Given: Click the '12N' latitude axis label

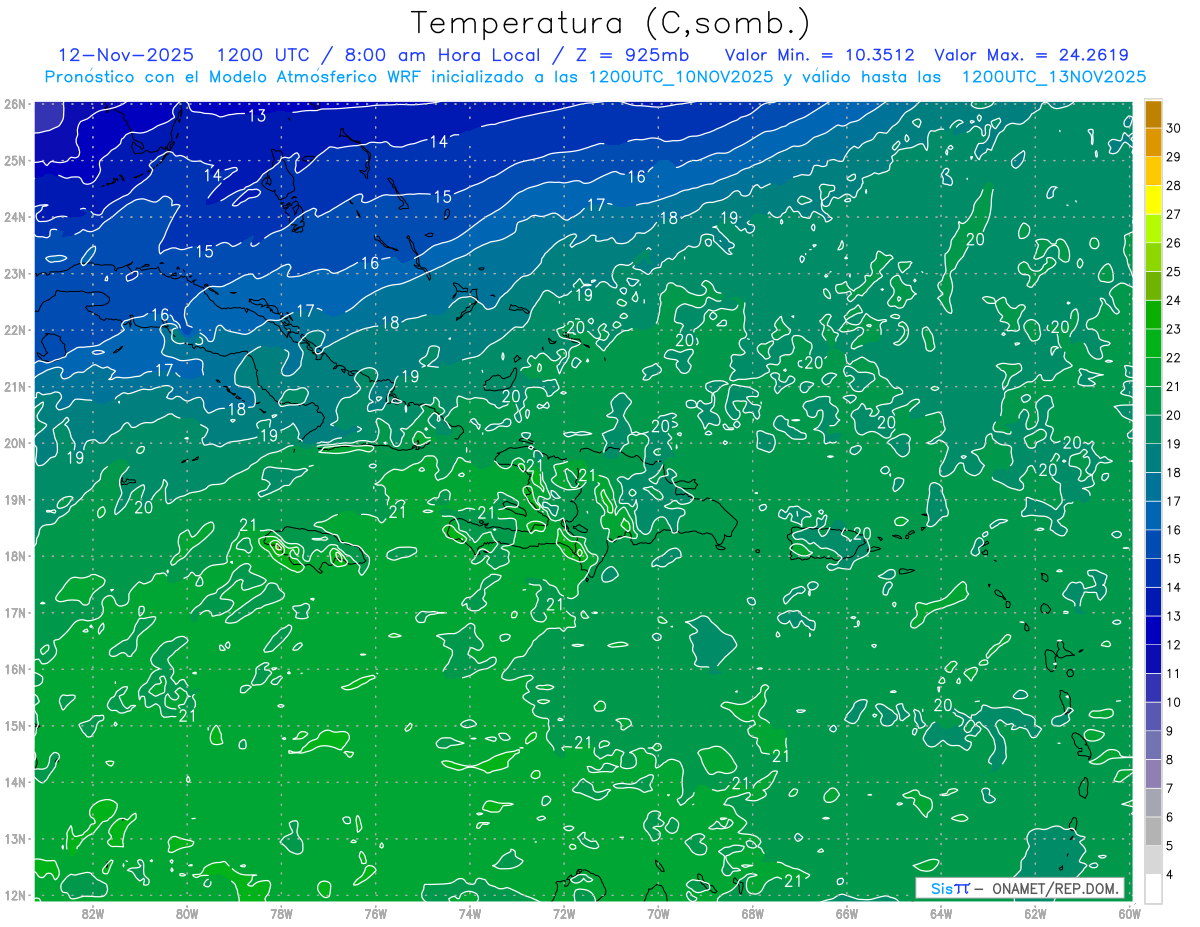Looking at the screenshot, I should coord(14,895).
